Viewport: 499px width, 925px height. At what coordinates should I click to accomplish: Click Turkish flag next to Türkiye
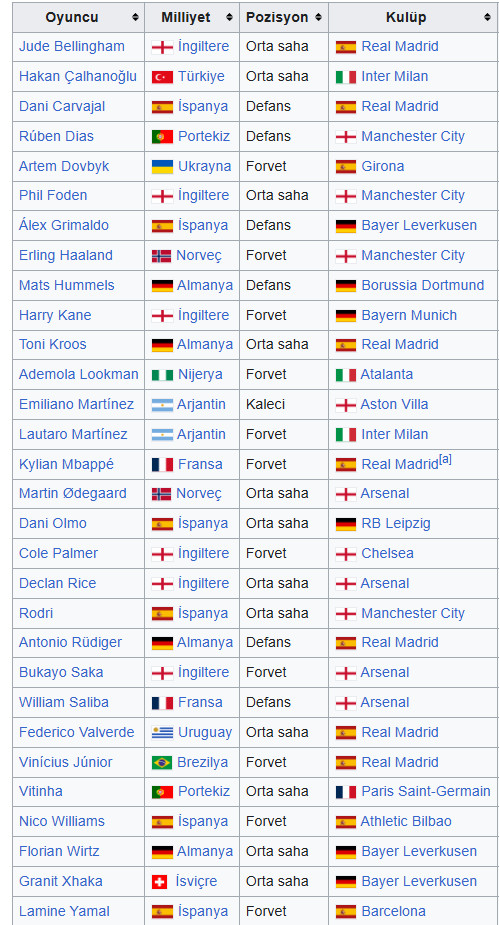[x=162, y=77]
